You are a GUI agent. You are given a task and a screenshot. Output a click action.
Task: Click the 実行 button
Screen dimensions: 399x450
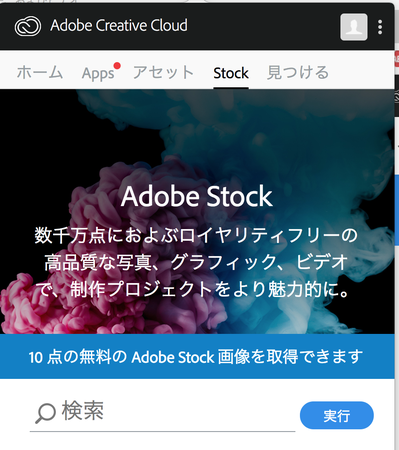(337, 415)
